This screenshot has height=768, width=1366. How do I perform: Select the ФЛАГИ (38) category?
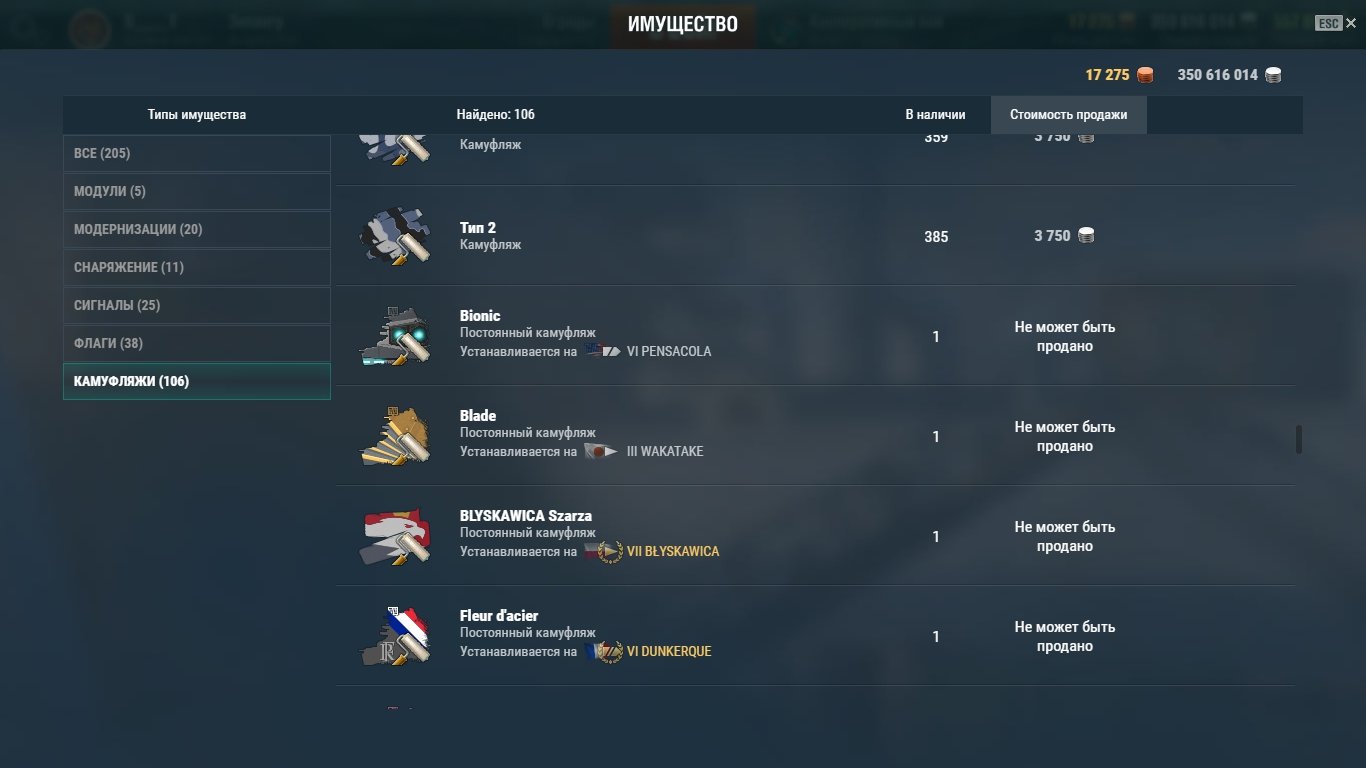196,343
